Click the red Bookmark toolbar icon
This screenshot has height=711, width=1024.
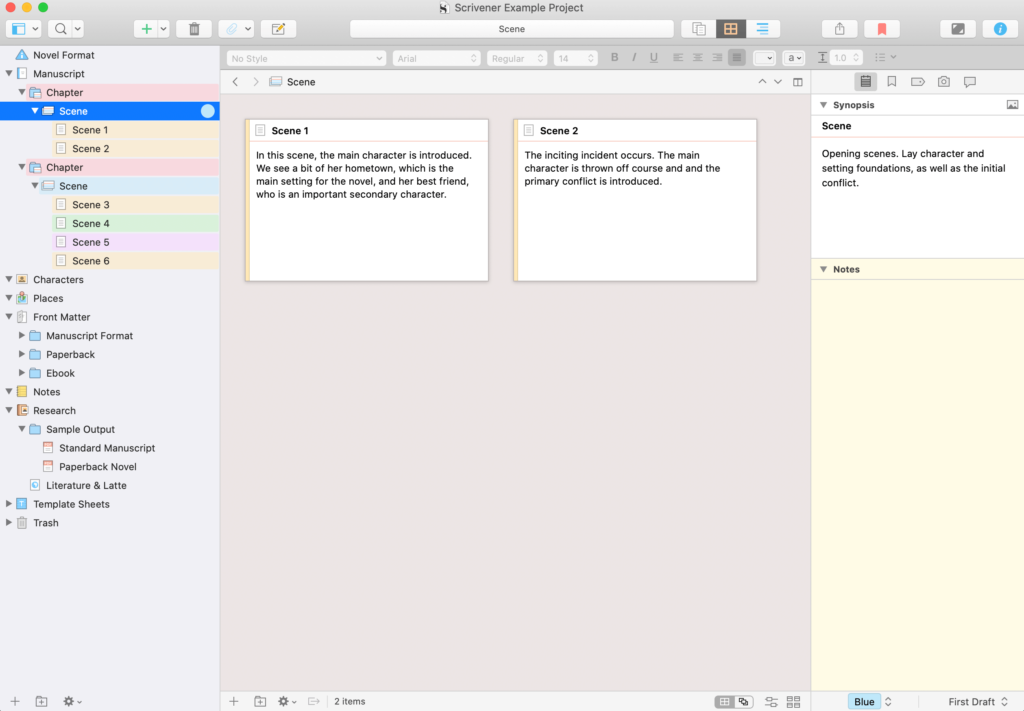[x=882, y=29]
